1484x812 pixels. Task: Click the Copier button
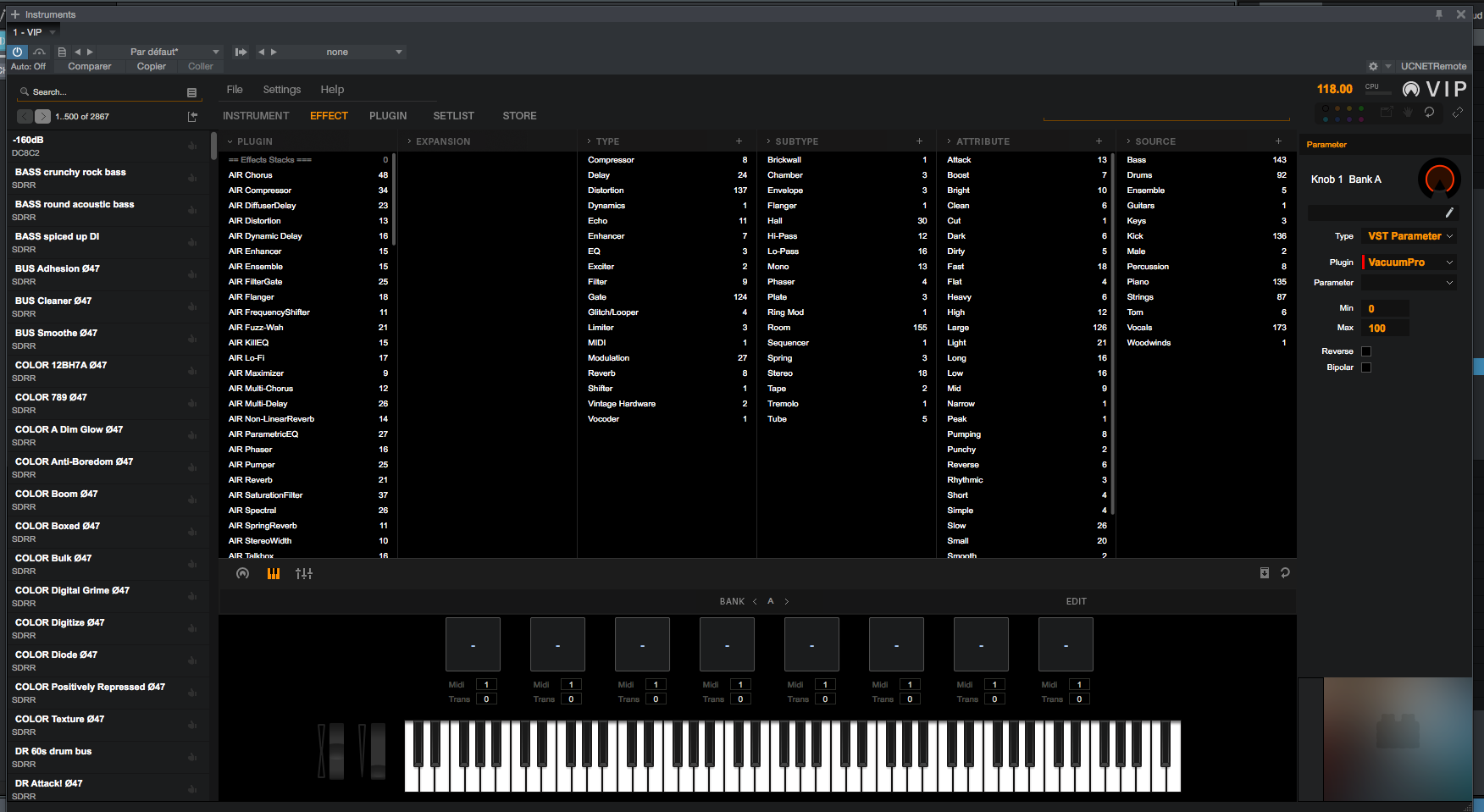152,66
